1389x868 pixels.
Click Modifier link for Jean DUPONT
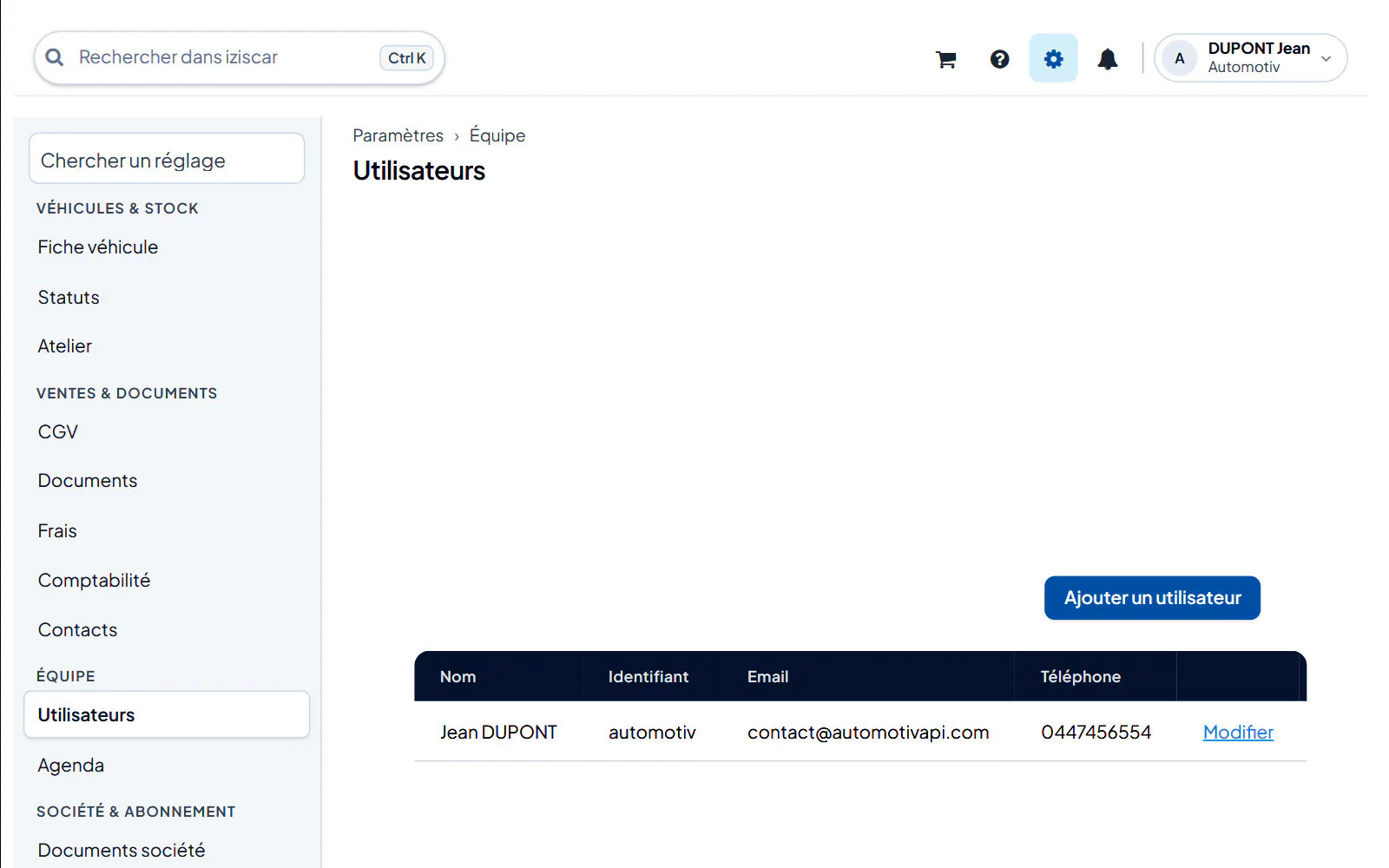[1238, 733]
